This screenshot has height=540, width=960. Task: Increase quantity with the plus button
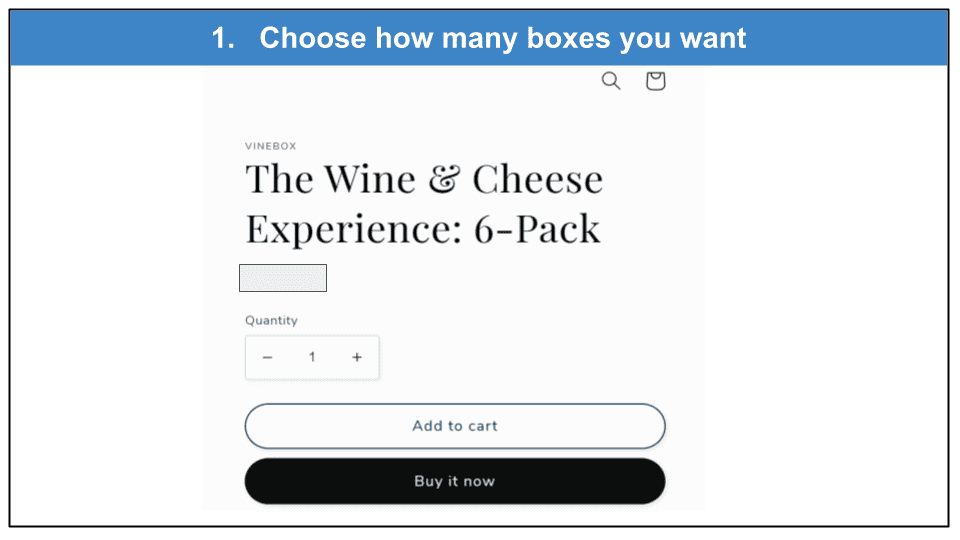357,358
